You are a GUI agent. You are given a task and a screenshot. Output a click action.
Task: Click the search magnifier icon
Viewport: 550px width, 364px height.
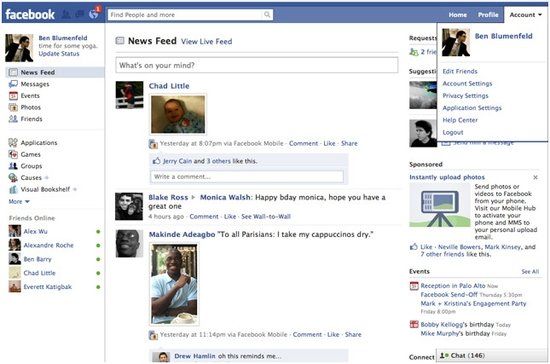[267, 14]
